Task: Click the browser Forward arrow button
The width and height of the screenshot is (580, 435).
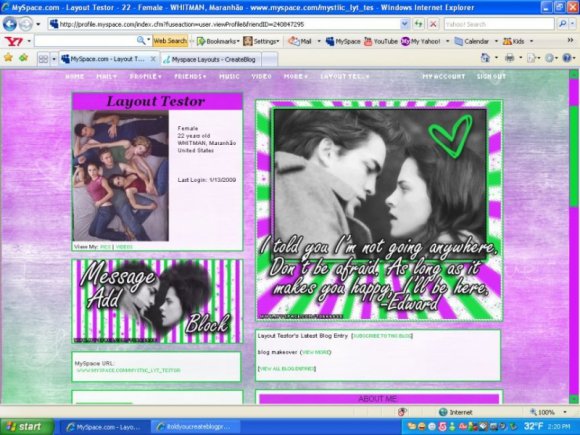Action: click(26, 24)
